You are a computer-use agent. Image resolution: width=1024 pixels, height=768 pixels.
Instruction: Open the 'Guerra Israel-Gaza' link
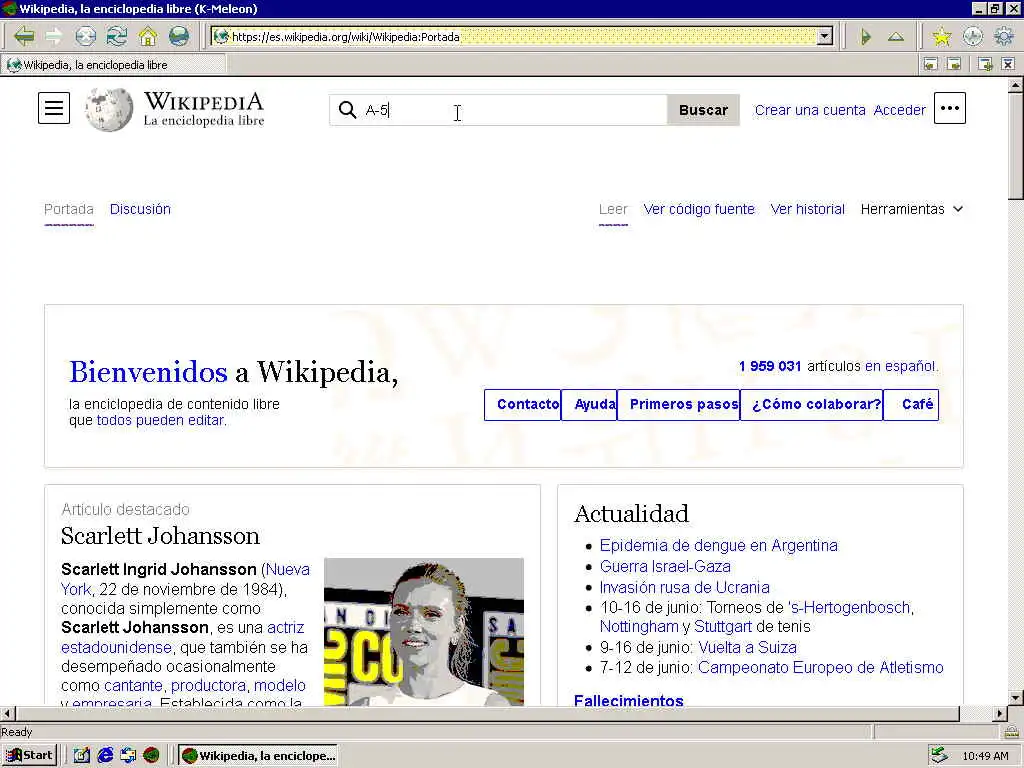tap(665, 566)
